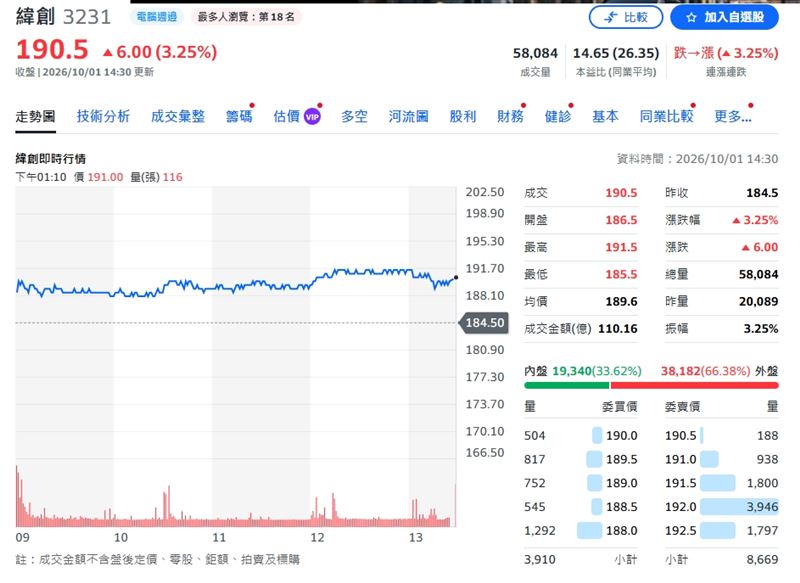Click the 開盤 value 186.5
Viewport: 800px width, 583px height.
pyautogui.click(x=621, y=220)
